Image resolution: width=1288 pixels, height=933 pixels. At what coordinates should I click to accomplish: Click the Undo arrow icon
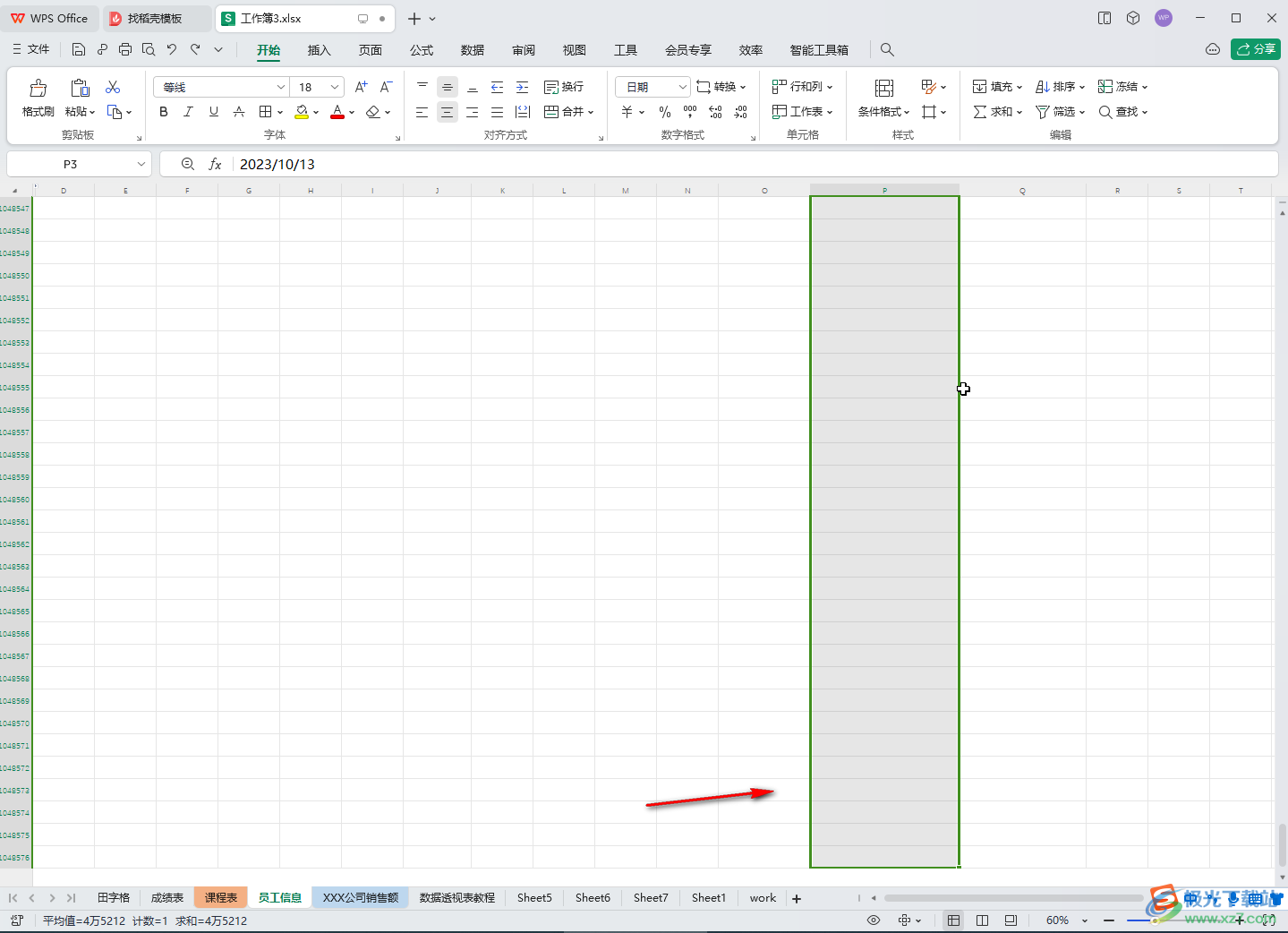[x=172, y=50]
